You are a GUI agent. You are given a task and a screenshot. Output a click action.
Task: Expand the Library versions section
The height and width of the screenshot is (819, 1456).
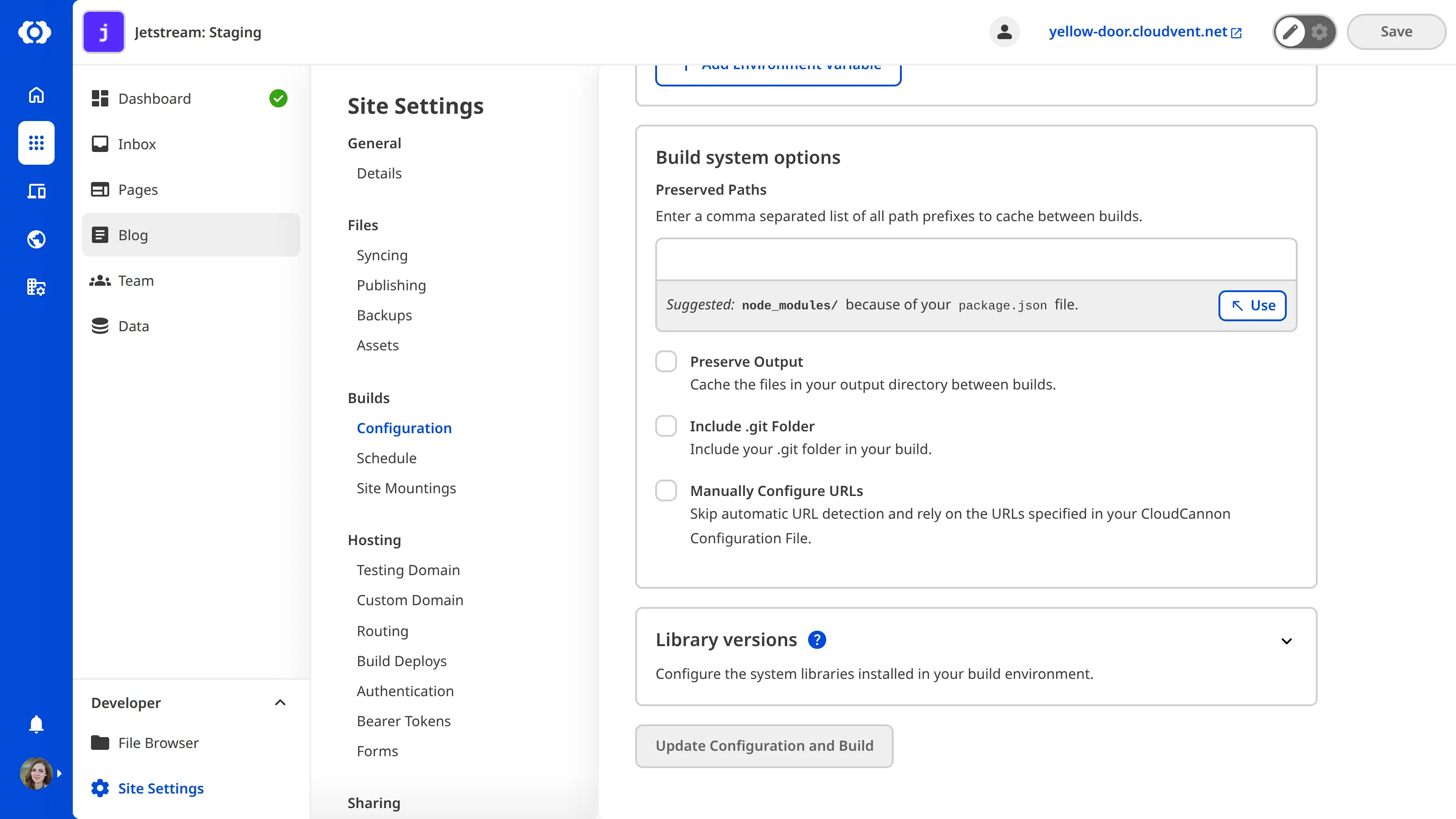click(1287, 641)
